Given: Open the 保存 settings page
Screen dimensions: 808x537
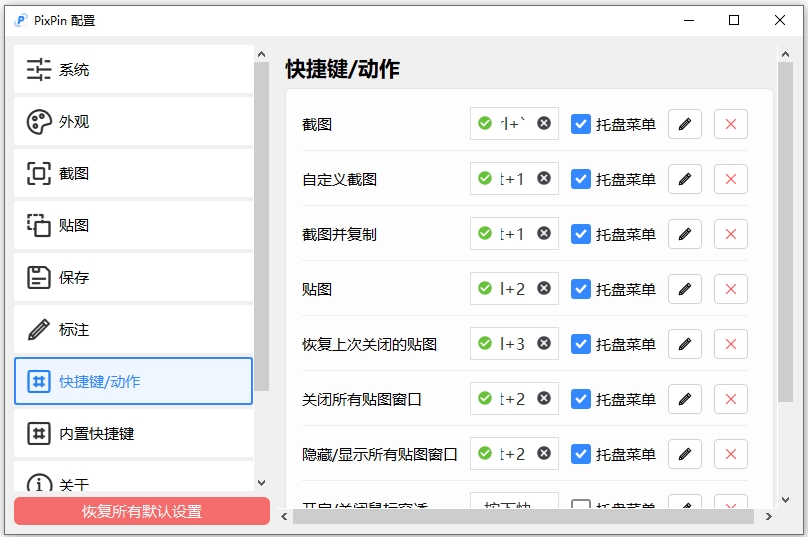Looking at the screenshot, I should pyautogui.click(x=133, y=277).
